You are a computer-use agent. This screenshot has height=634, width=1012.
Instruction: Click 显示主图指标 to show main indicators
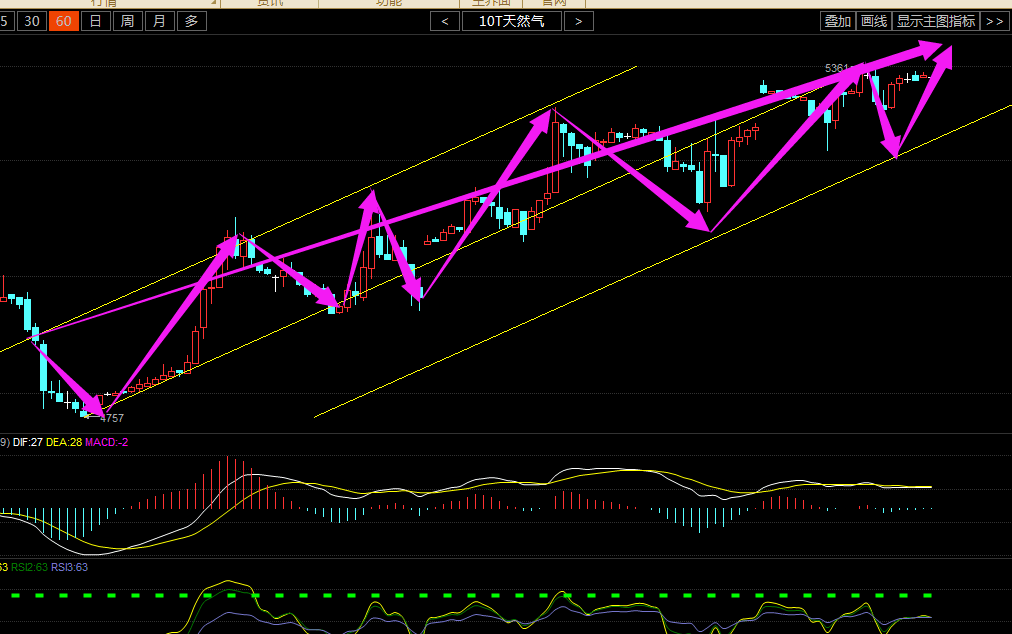[935, 21]
